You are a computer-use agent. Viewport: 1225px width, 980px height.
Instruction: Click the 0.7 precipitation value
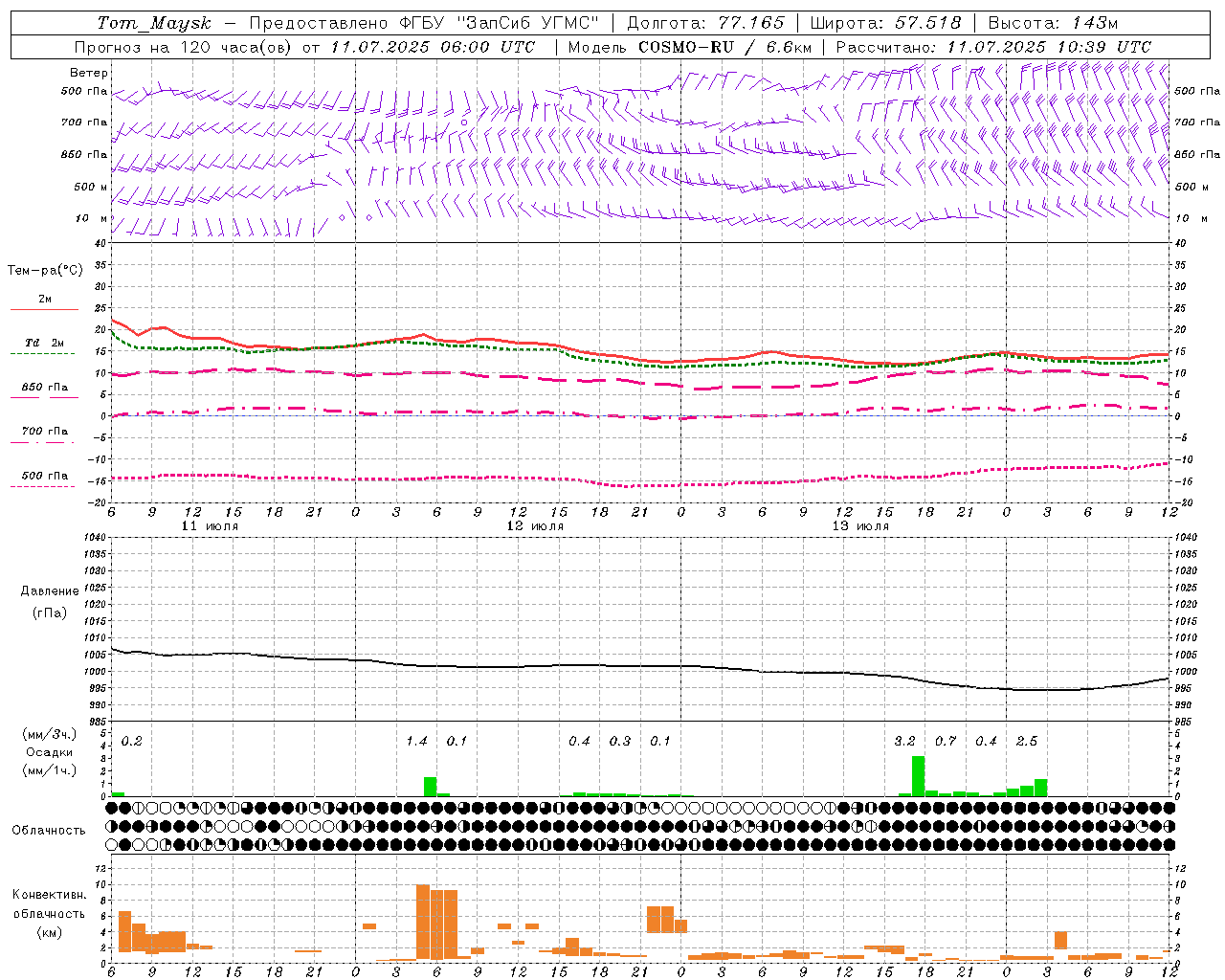click(946, 741)
